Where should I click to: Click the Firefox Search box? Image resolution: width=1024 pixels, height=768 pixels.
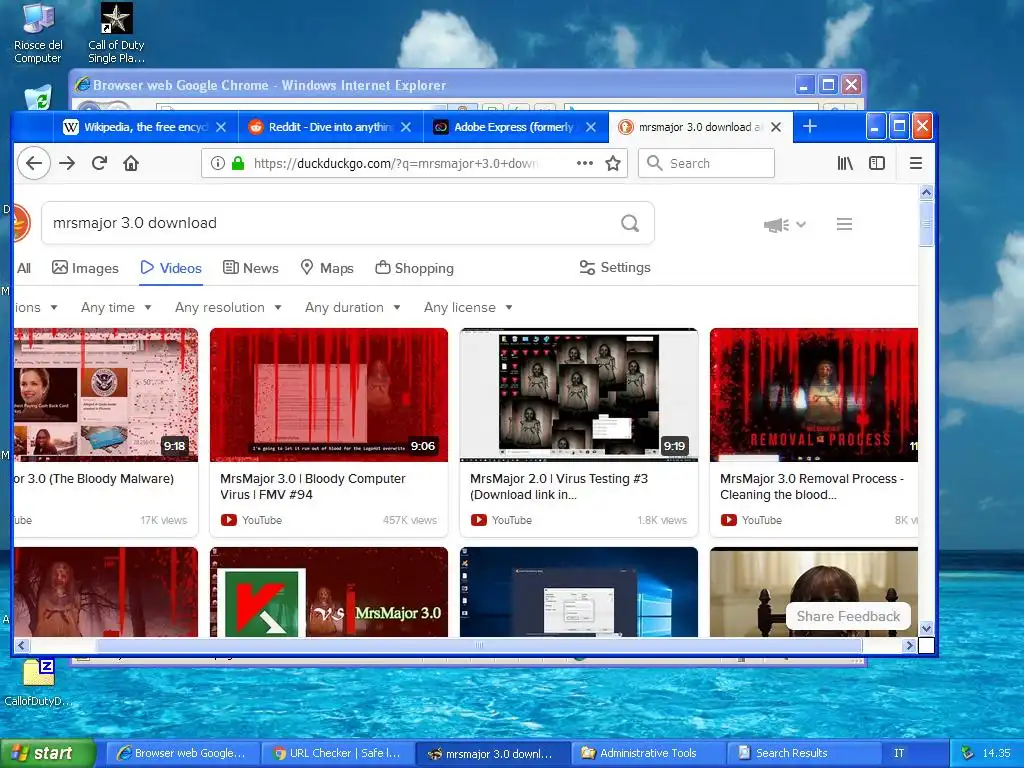tap(707, 163)
